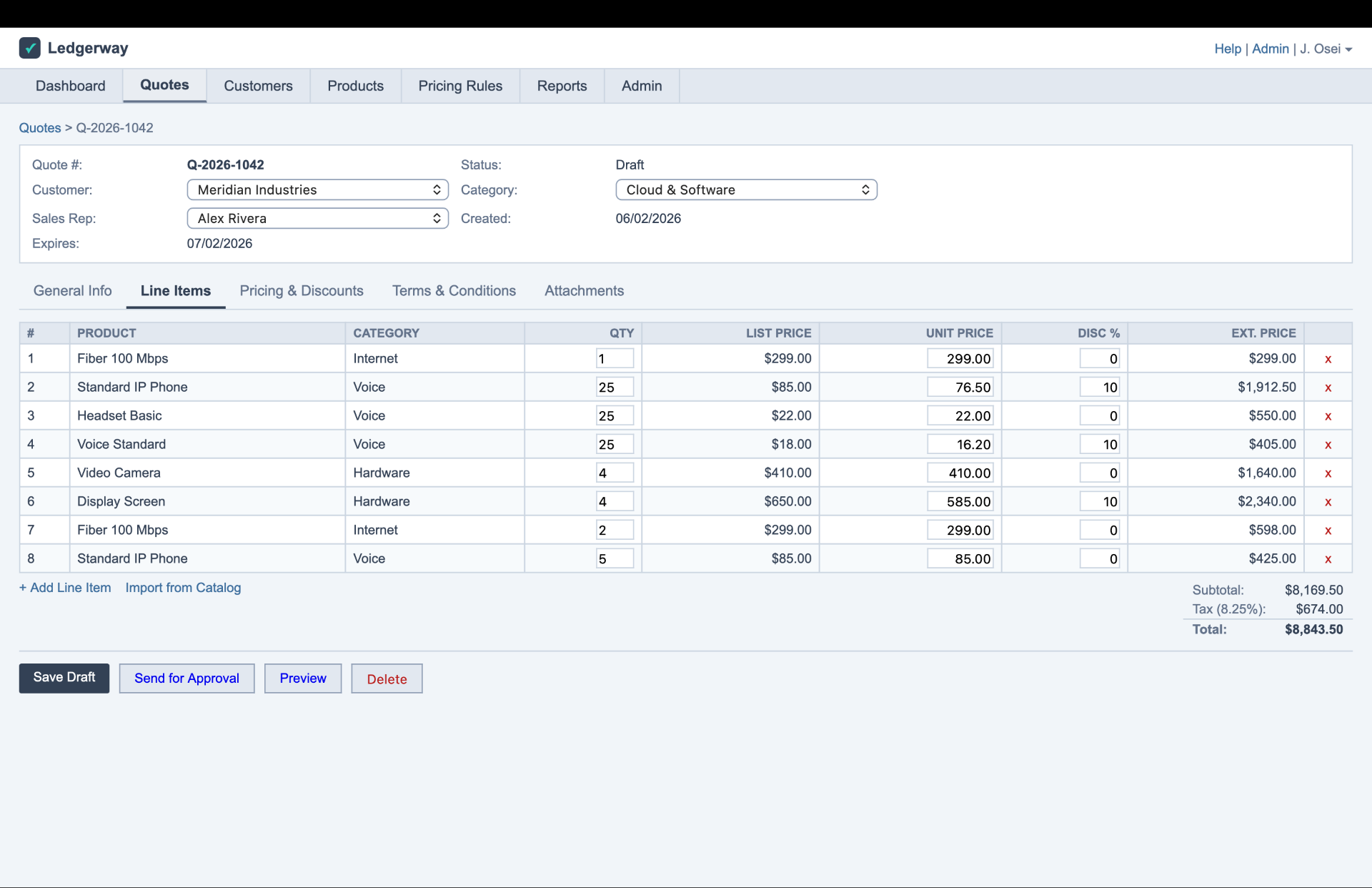Image resolution: width=1372 pixels, height=888 pixels.
Task: Remove the Display Screen line item
Action: [1328, 502]
